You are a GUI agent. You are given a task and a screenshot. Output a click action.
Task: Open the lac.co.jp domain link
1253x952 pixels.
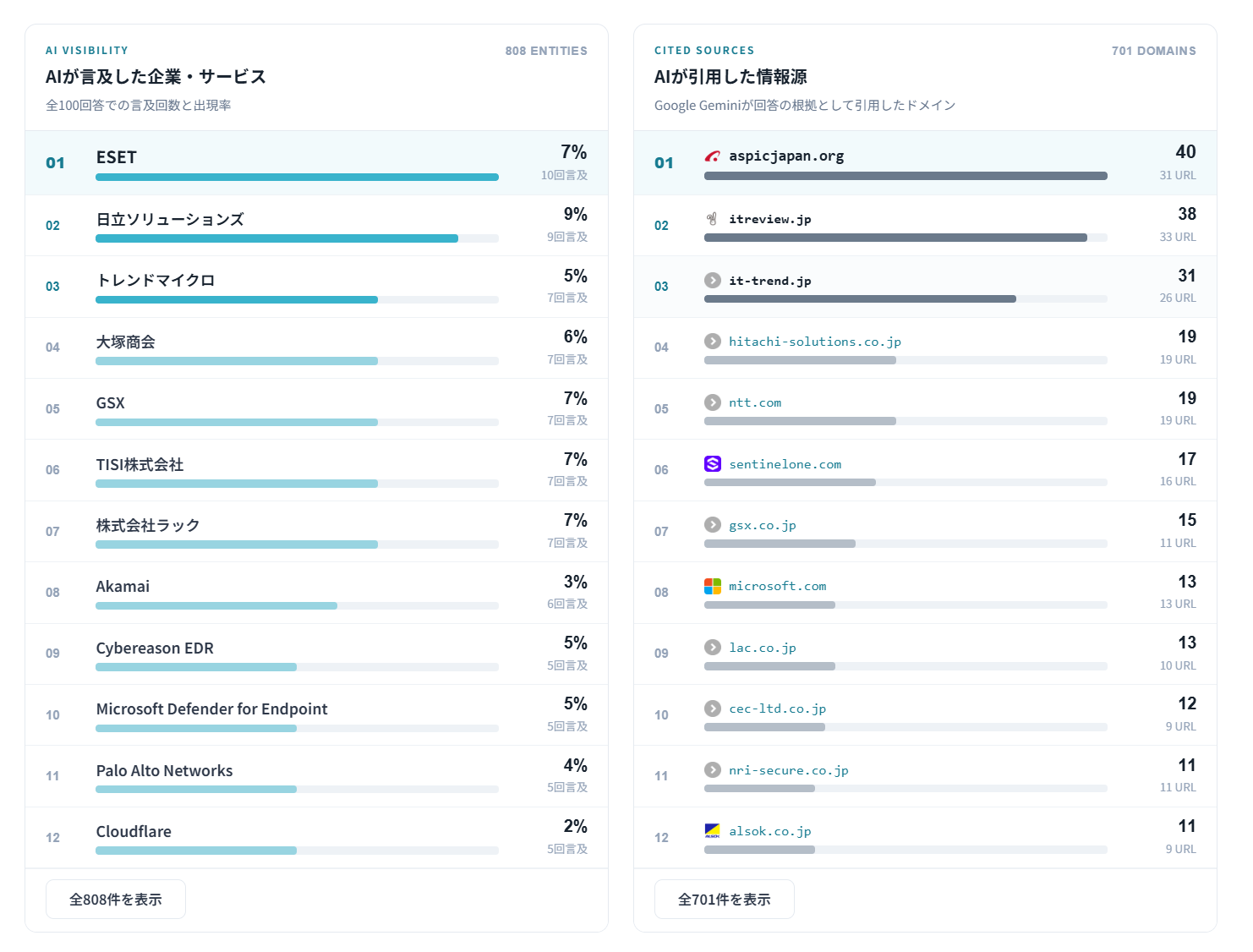tap(763, 648)
